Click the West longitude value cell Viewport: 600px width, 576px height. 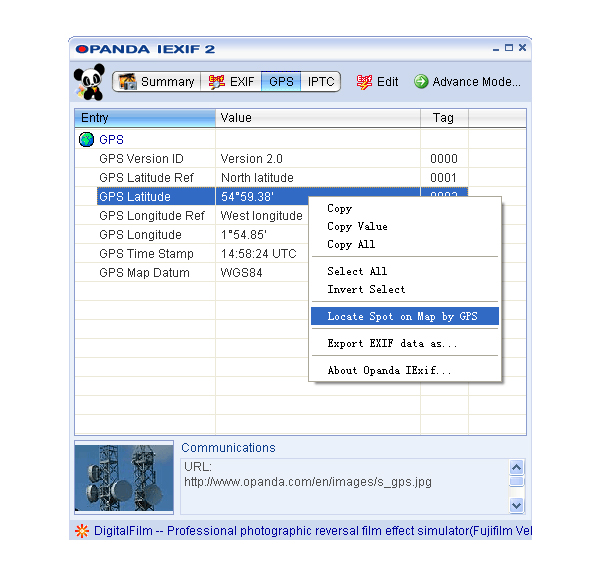(261, 215)
